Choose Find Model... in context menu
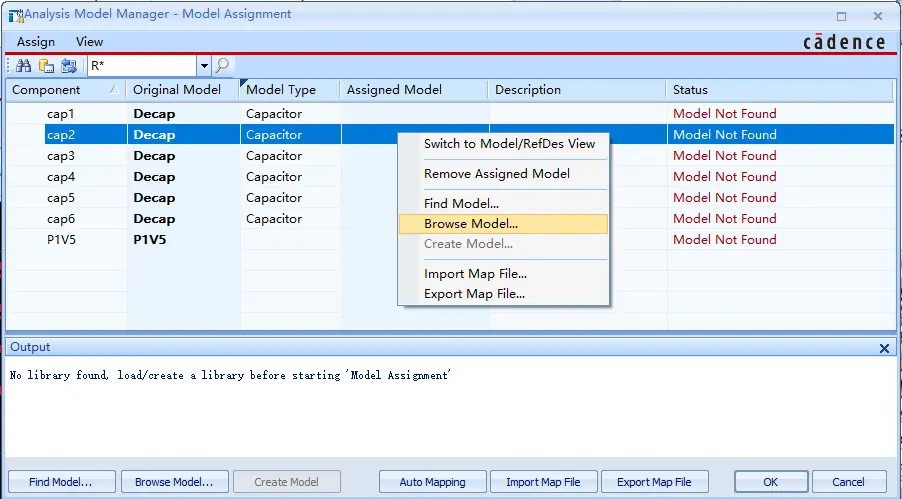This screenshot has height=499, width=902. click(461, 204)
